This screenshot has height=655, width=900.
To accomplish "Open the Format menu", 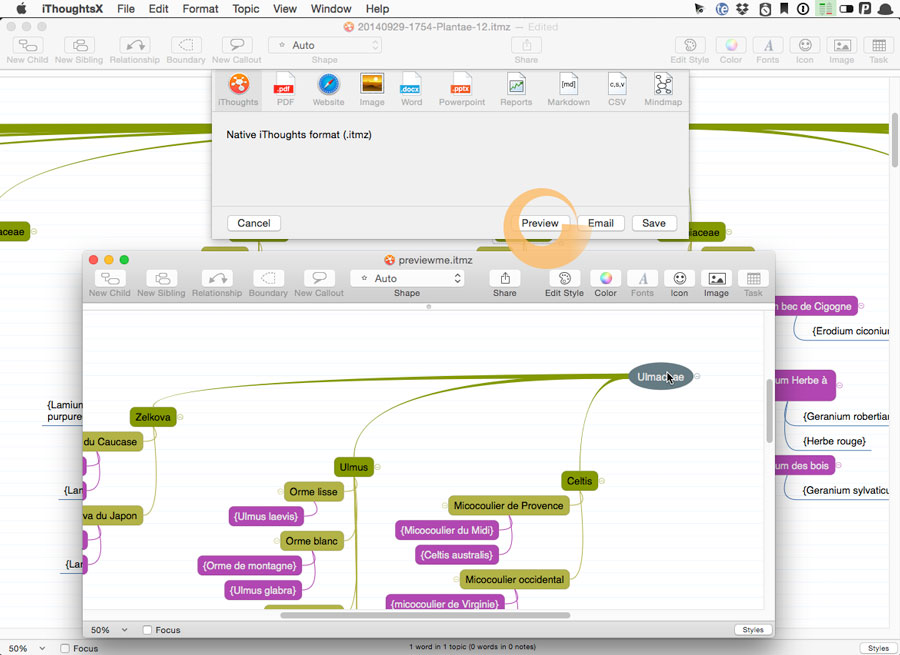I will 200,9.
